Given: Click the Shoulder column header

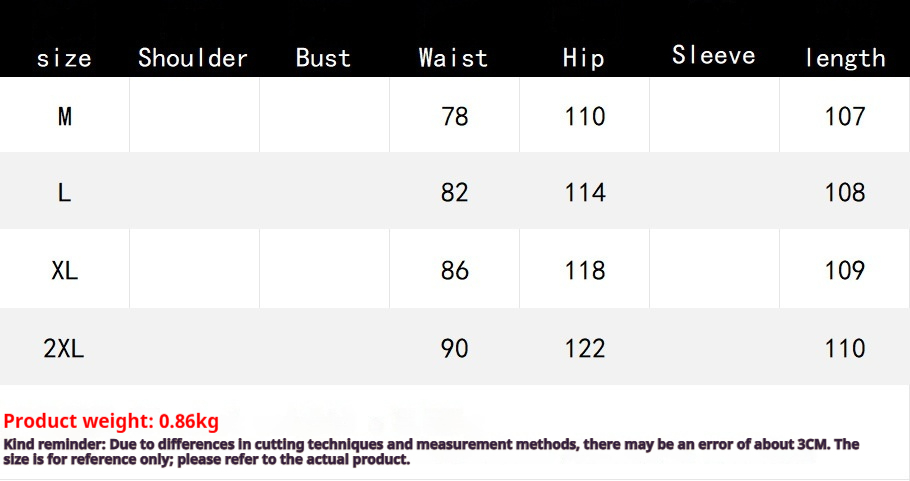Looking at the screenshot, I should tap(193, 58).
